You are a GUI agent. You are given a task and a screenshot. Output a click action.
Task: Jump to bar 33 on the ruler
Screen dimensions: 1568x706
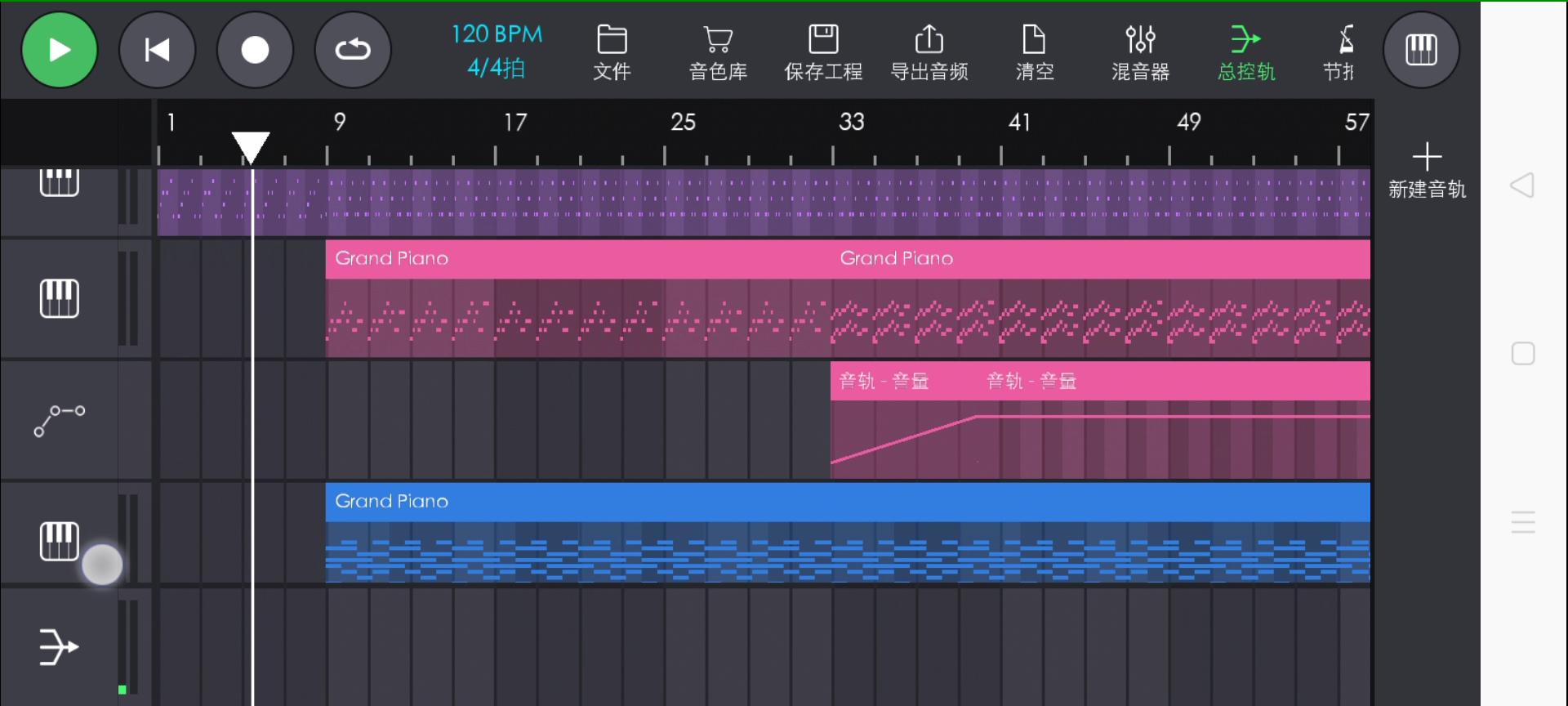(x=852, y=123)
